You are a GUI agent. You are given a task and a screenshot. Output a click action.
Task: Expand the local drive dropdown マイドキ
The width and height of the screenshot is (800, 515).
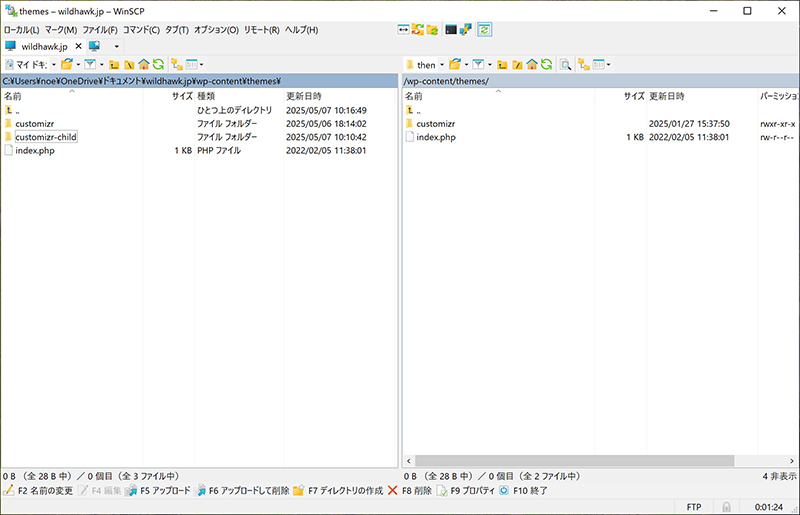click(x=53, y=65)
